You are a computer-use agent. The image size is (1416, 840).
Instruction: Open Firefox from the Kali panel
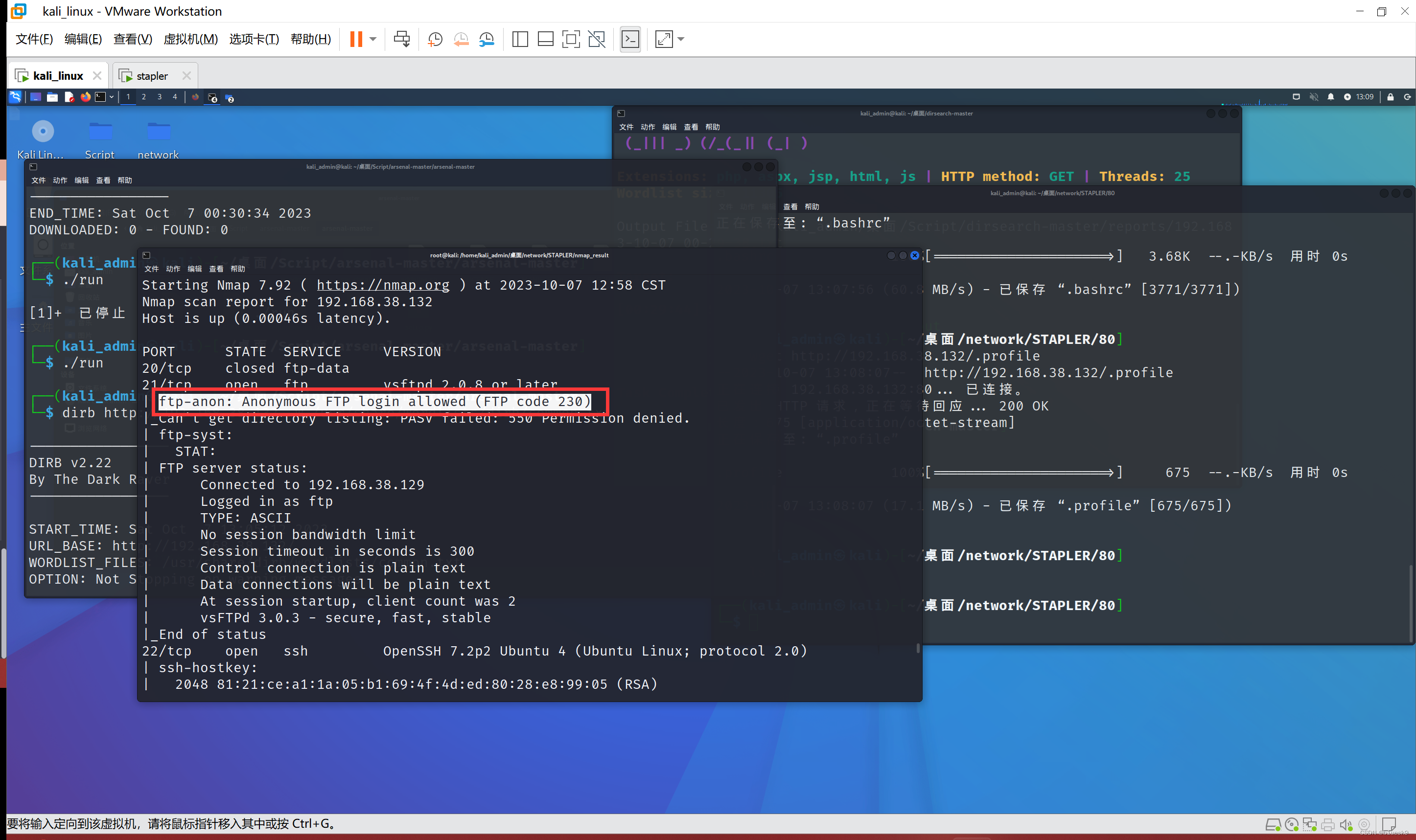click(x=86, y=96)
